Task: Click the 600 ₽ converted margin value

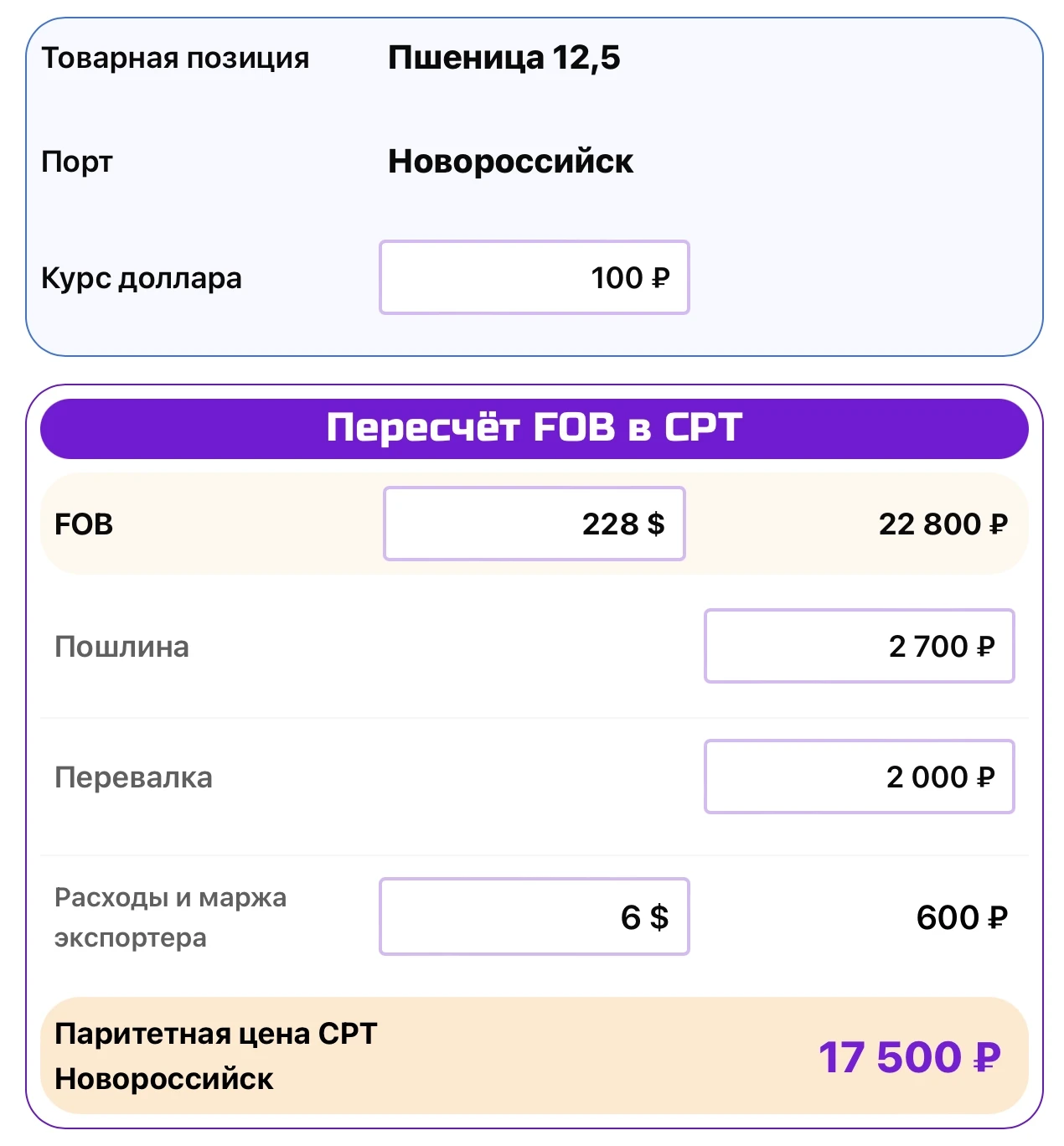Action: pyautogui.click(x=961, y=917)
